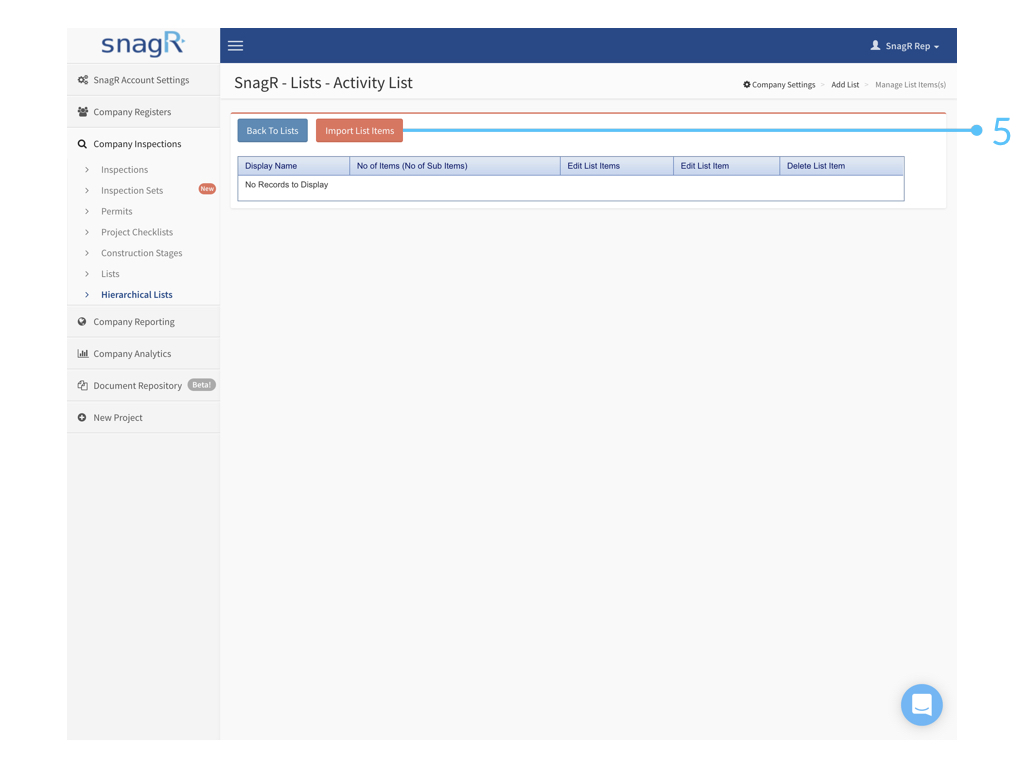Viewport: 1024px width, 768px height.
Task: Select New Project menu item
Action: 143,417
